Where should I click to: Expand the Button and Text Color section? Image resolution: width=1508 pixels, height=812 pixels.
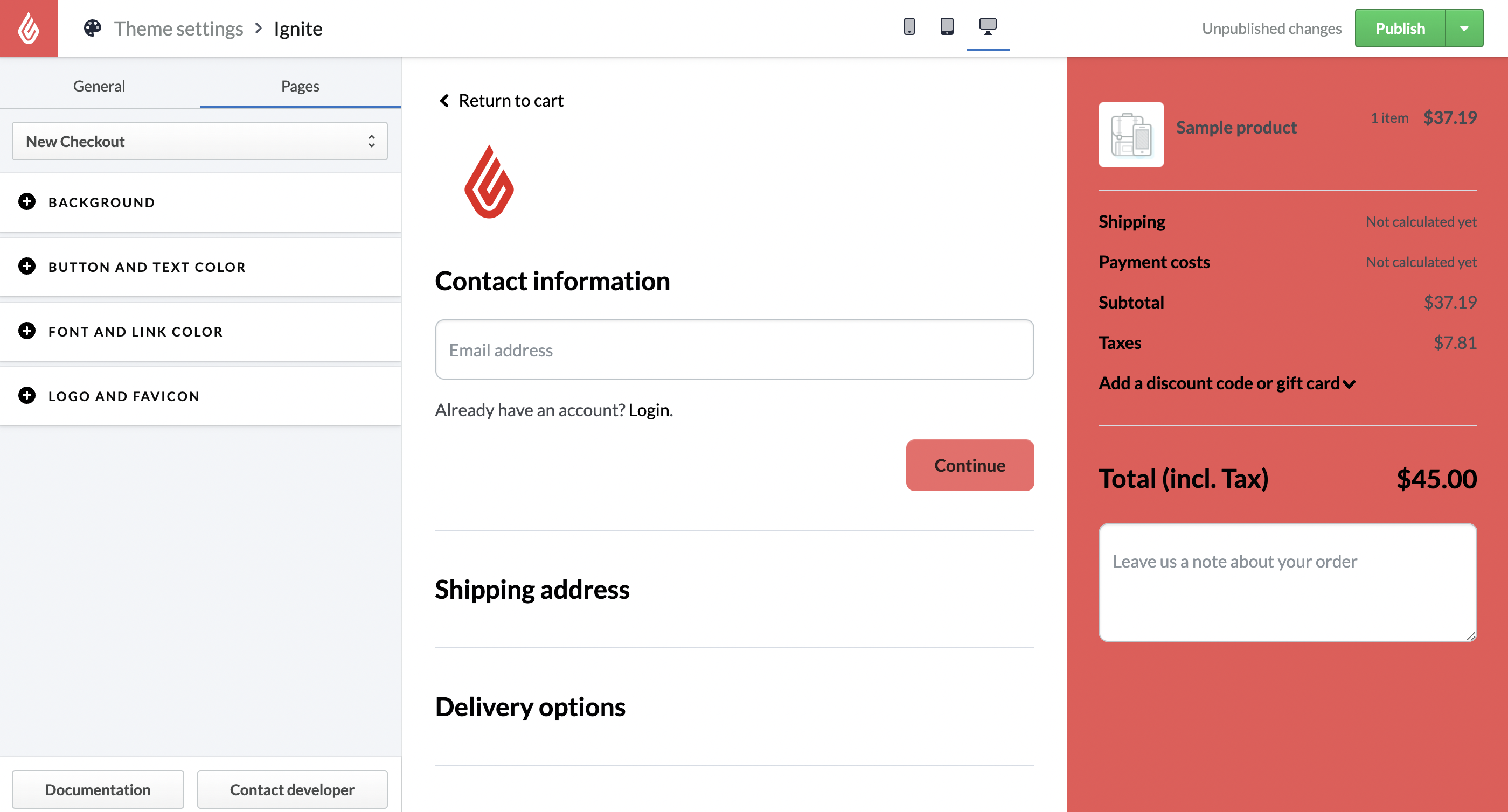[27, 266]
